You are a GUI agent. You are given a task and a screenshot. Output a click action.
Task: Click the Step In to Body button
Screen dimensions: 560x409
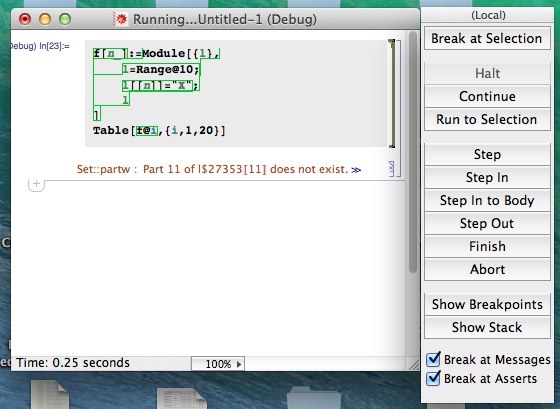[487, 200]
